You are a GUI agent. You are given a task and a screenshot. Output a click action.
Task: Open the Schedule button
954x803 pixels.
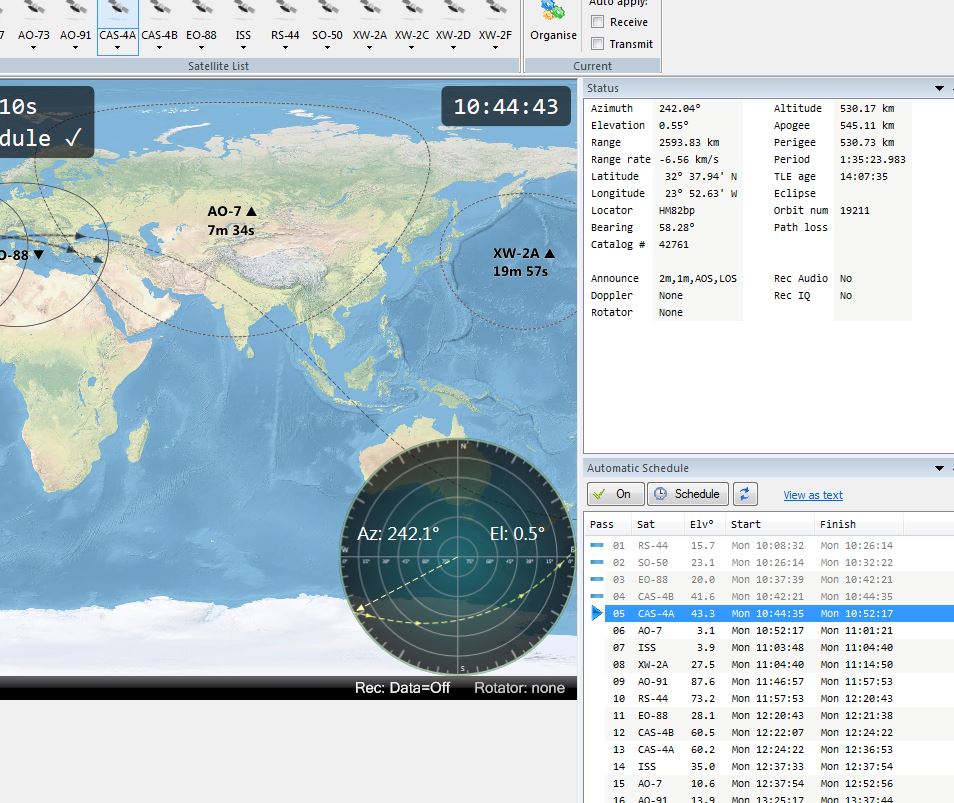point(687,494)
